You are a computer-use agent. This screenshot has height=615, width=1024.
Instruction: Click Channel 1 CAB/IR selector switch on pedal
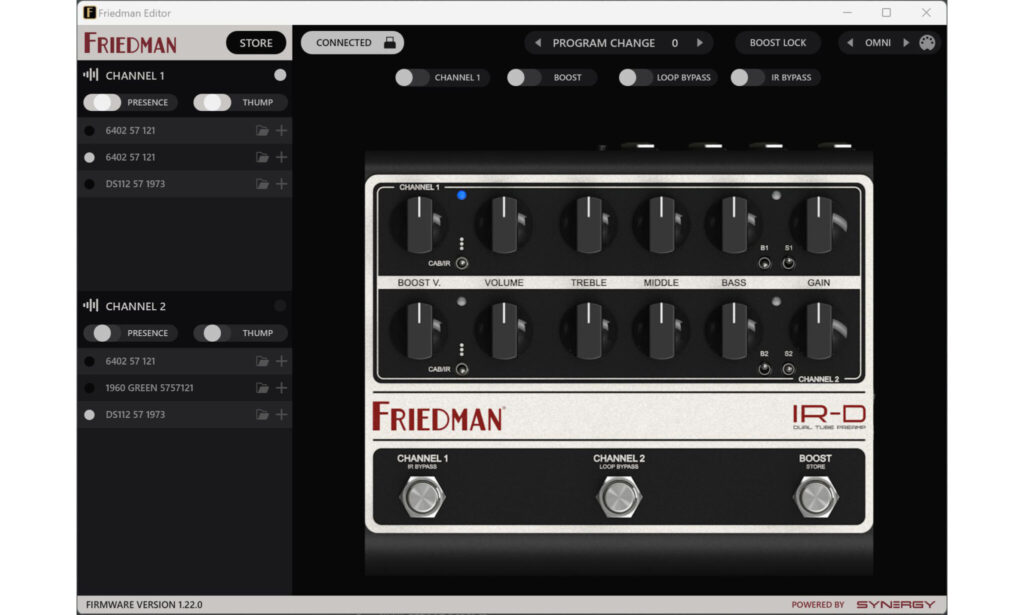click(462, 263)
